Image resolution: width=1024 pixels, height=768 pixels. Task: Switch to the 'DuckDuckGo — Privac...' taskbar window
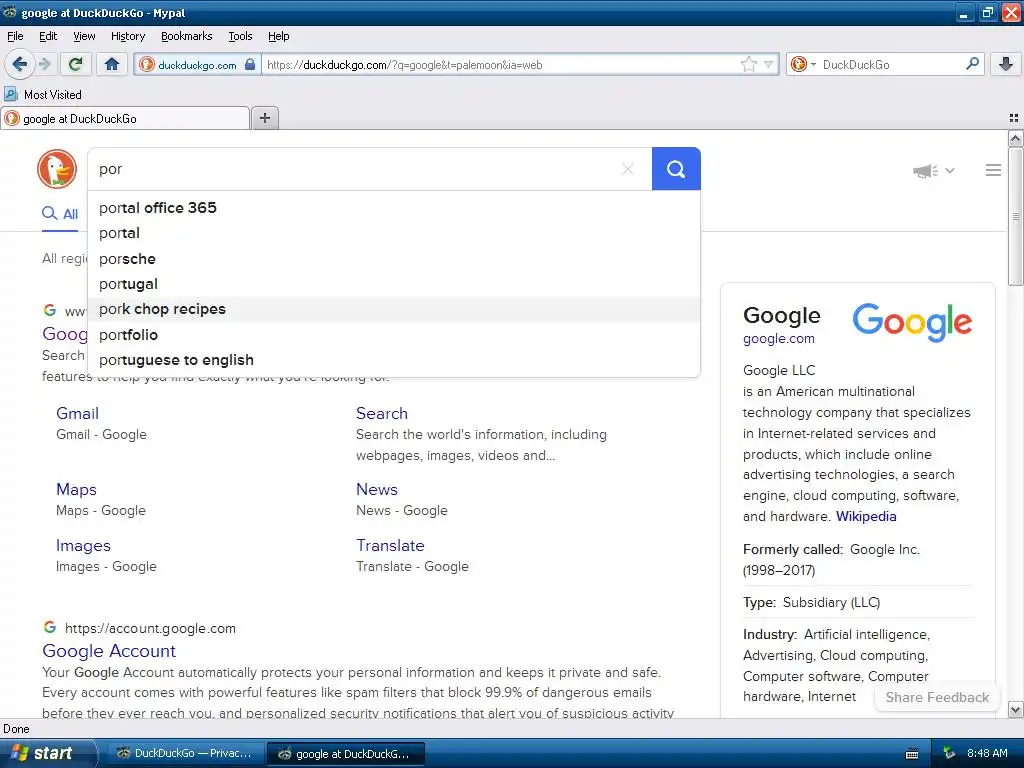(x=185, y=753)
